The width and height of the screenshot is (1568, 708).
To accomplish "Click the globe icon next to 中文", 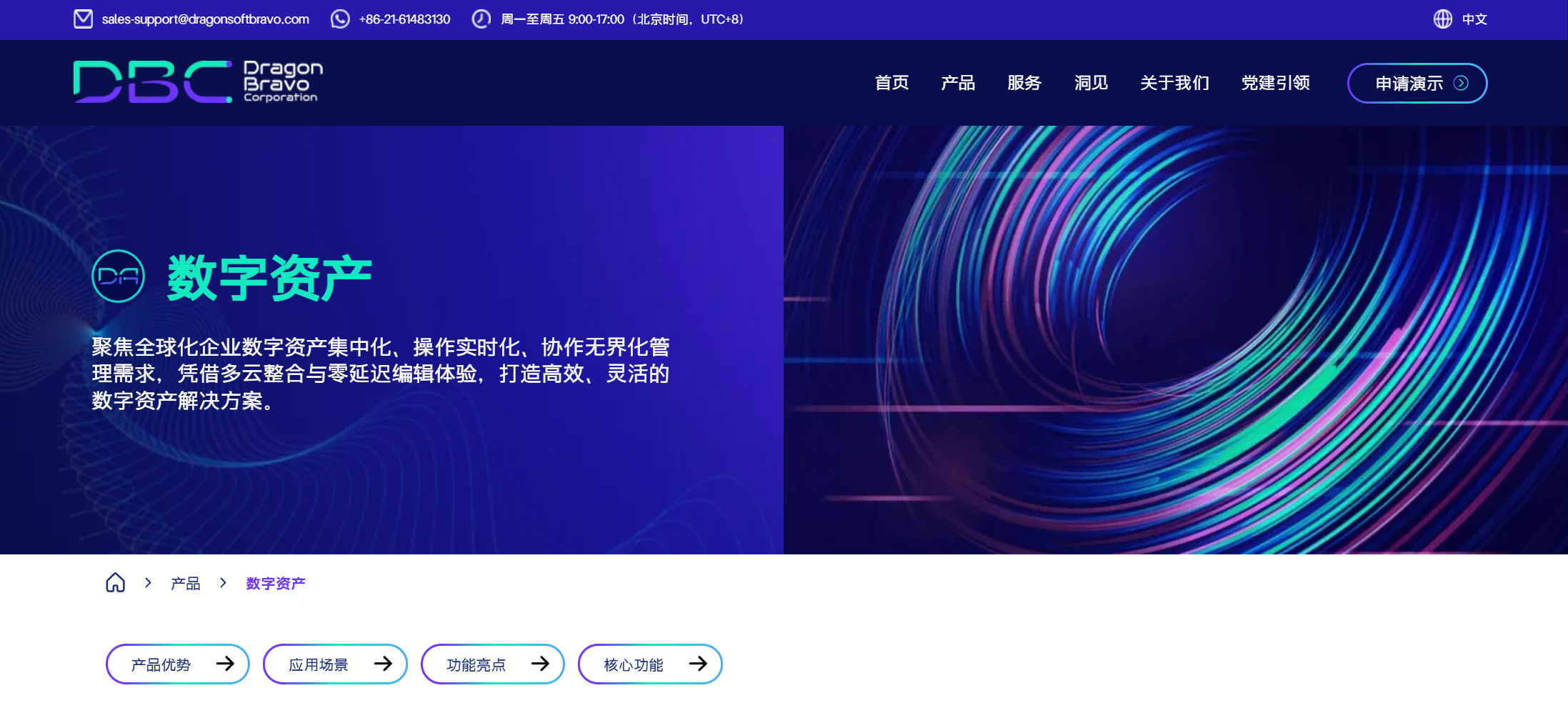I will pos(1441,19).
